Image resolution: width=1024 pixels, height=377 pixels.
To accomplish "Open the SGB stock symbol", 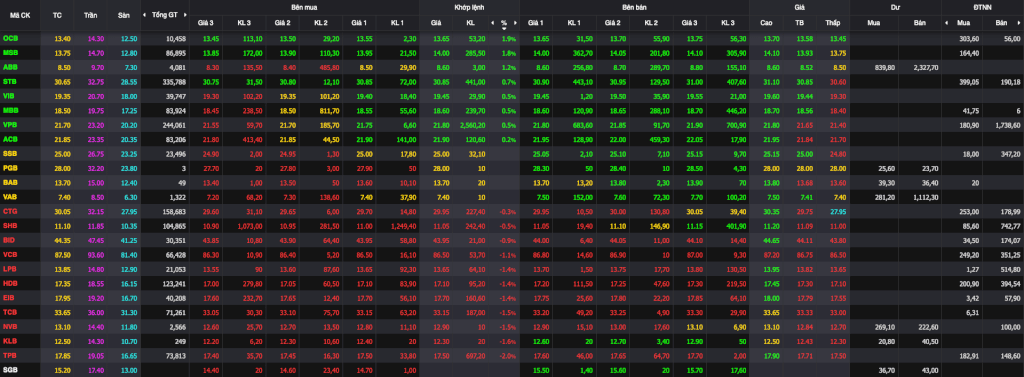I will 10,369.
